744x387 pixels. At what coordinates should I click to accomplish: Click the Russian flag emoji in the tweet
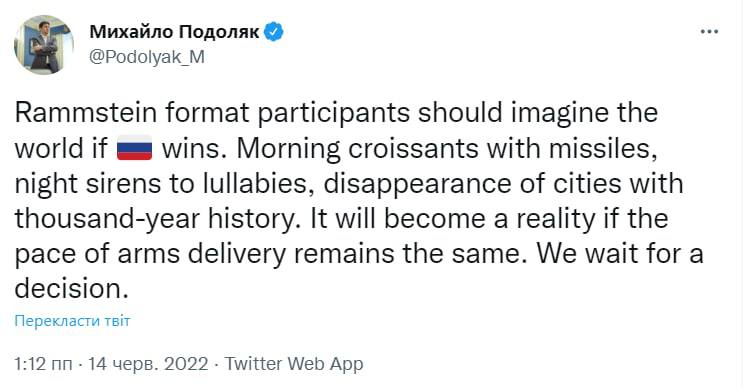pos(134,148)
